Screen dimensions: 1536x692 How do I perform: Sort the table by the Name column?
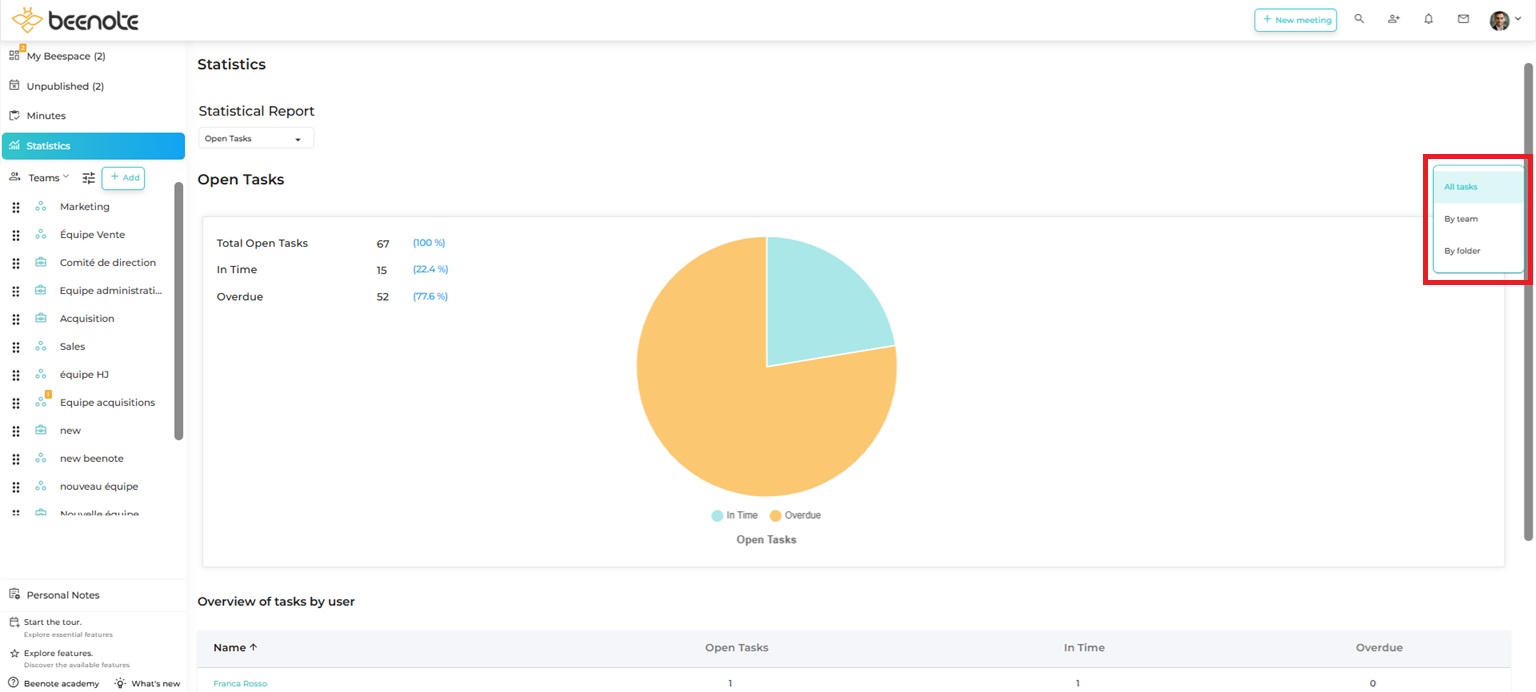pyautogui.click(x=233, y=647)
